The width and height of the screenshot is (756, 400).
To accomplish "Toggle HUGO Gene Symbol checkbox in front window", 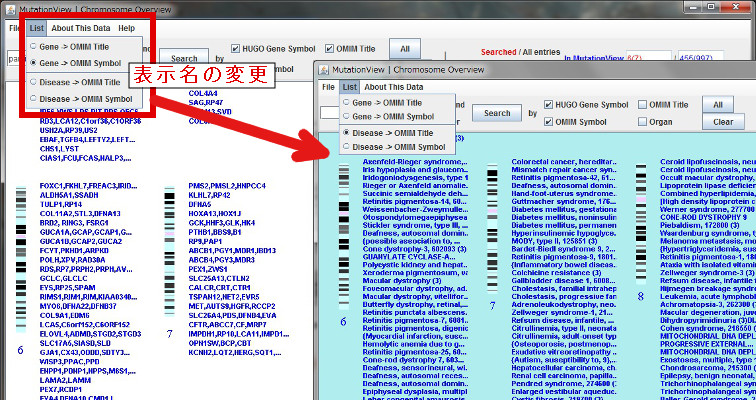I will 549,105.
